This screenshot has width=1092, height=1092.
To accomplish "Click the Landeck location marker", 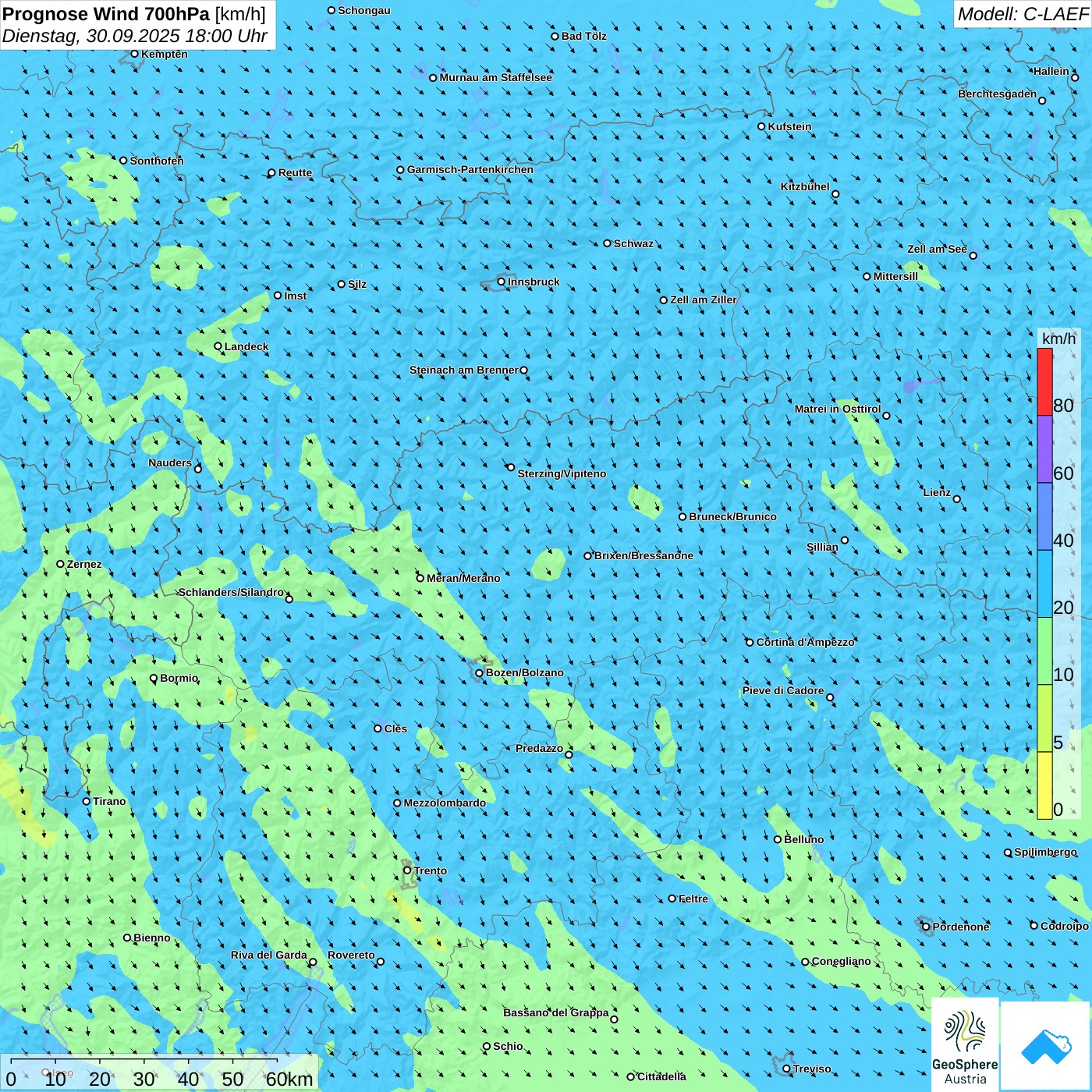I will pyautogui.click(x=218, y=346).
